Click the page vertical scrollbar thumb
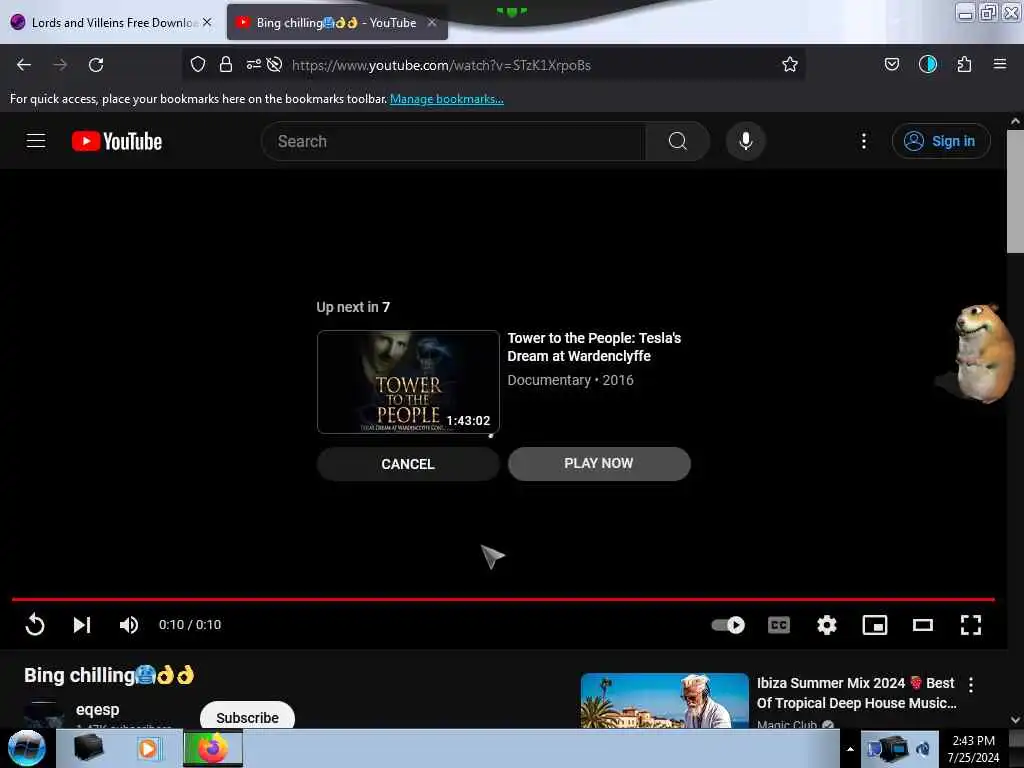1024x768 pixels. click(1015, 191)
